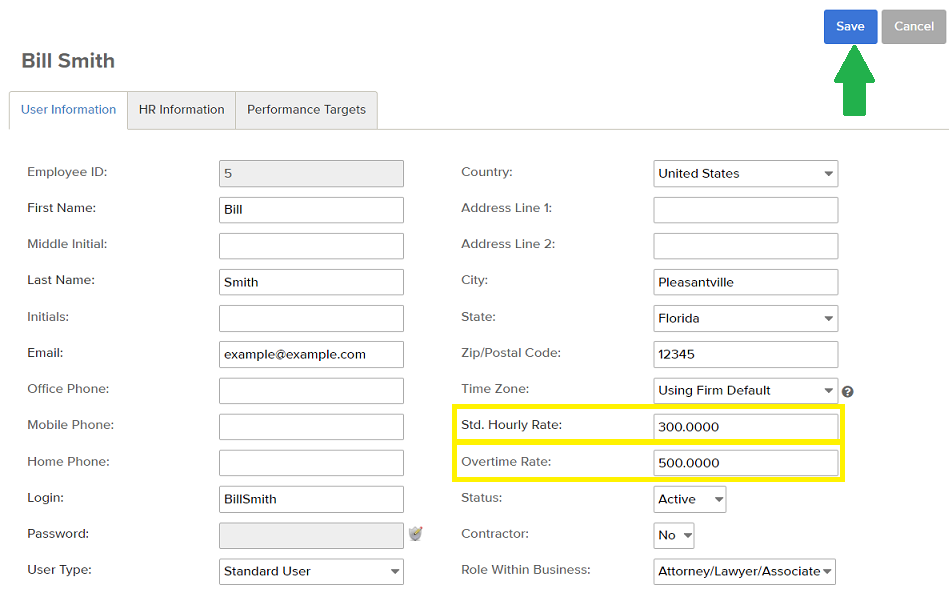The image size is (949, 597).
Task: Open the Contractor dropdown showing No
Action: pos(674,535)
